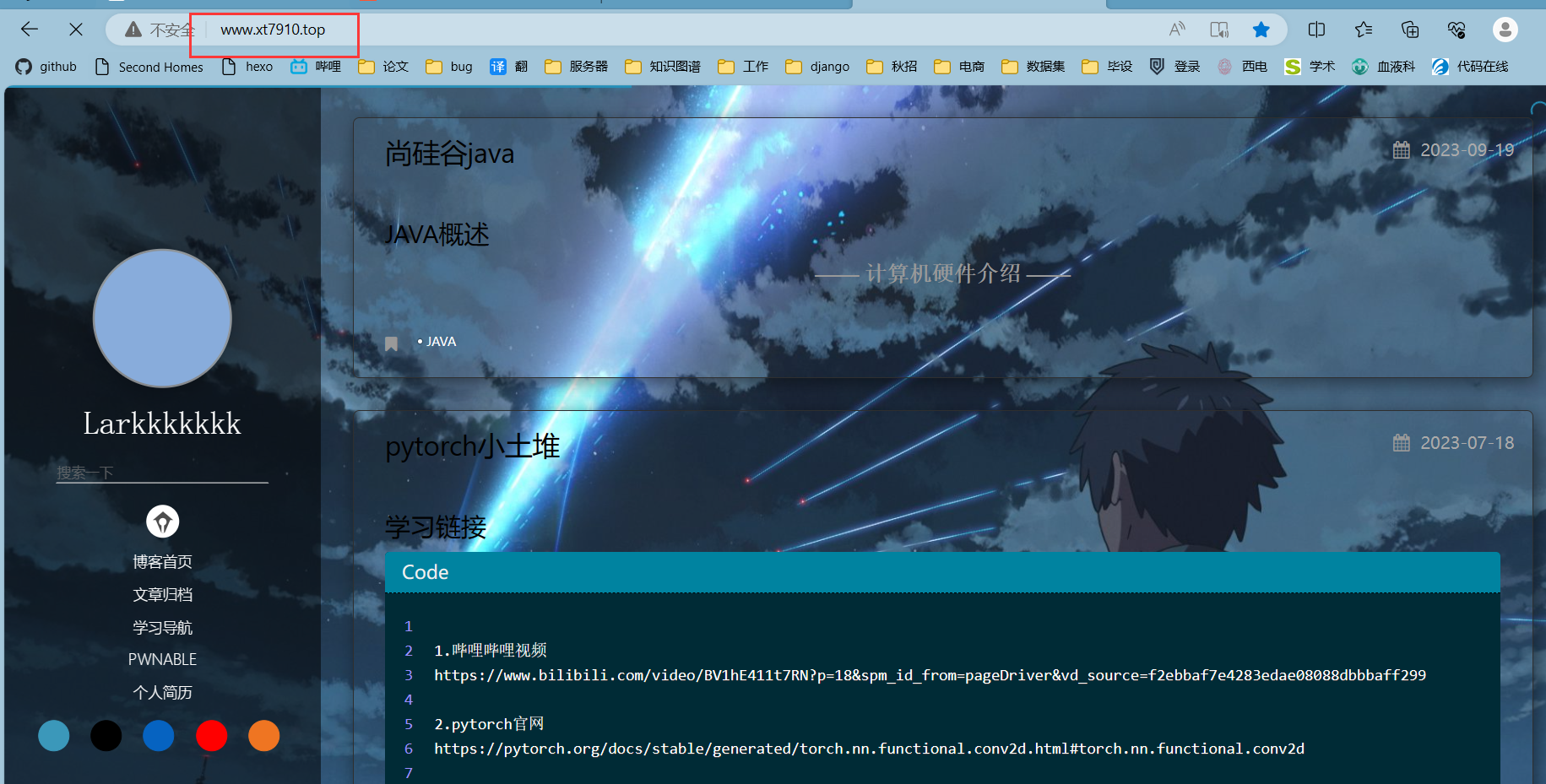Click the pytorch.org docs URL in code block
The image size is (1546, 784).
869,749
